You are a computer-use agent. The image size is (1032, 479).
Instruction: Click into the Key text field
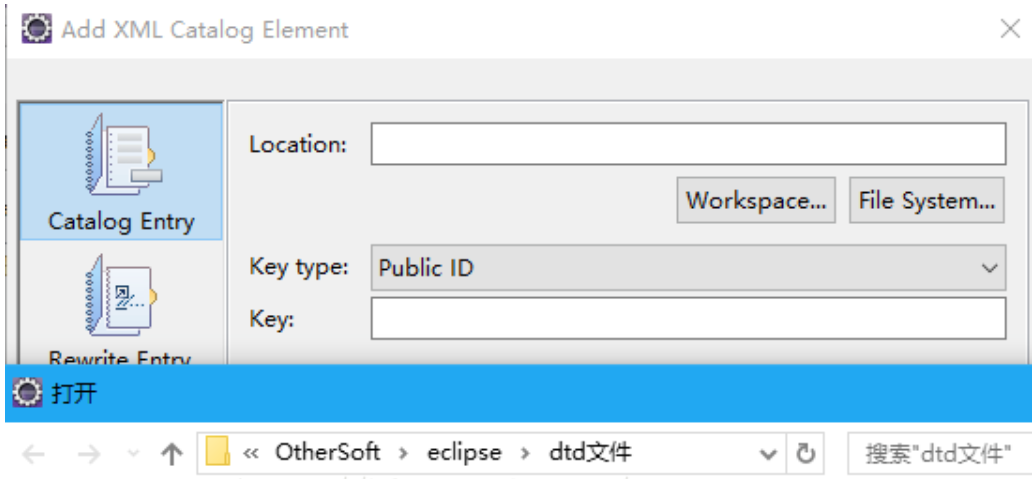click(x=688, y=319)
